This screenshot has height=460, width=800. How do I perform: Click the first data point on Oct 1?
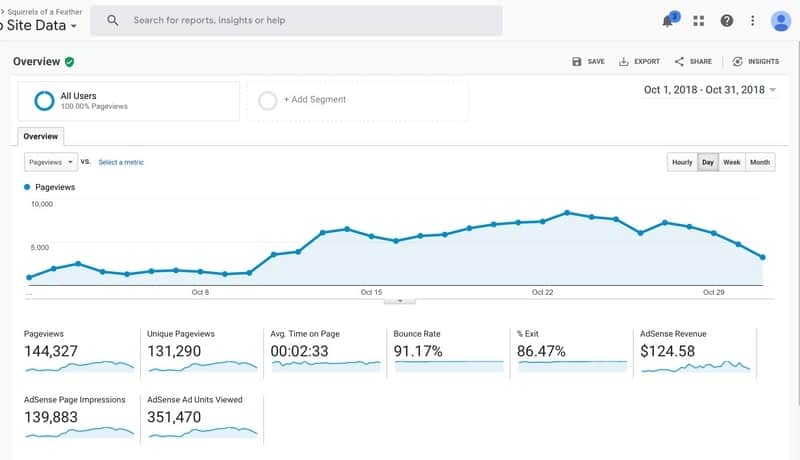tap(29, 277)
